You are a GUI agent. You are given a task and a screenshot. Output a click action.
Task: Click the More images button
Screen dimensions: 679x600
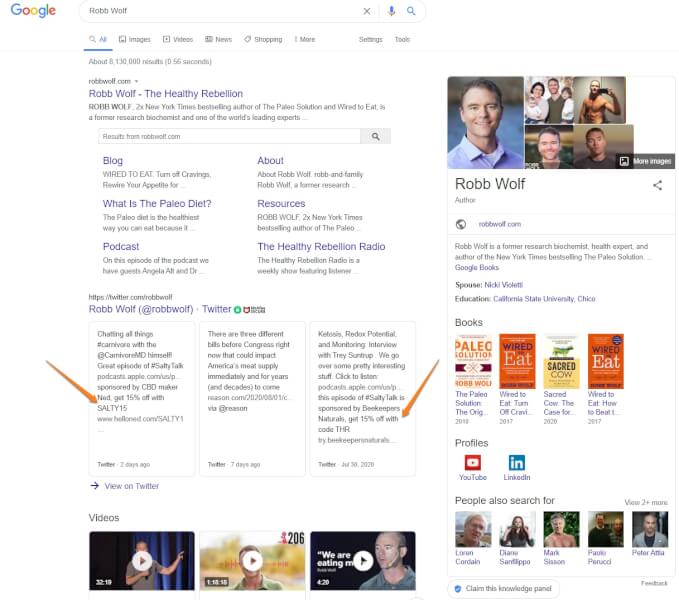tap(645, 161)
